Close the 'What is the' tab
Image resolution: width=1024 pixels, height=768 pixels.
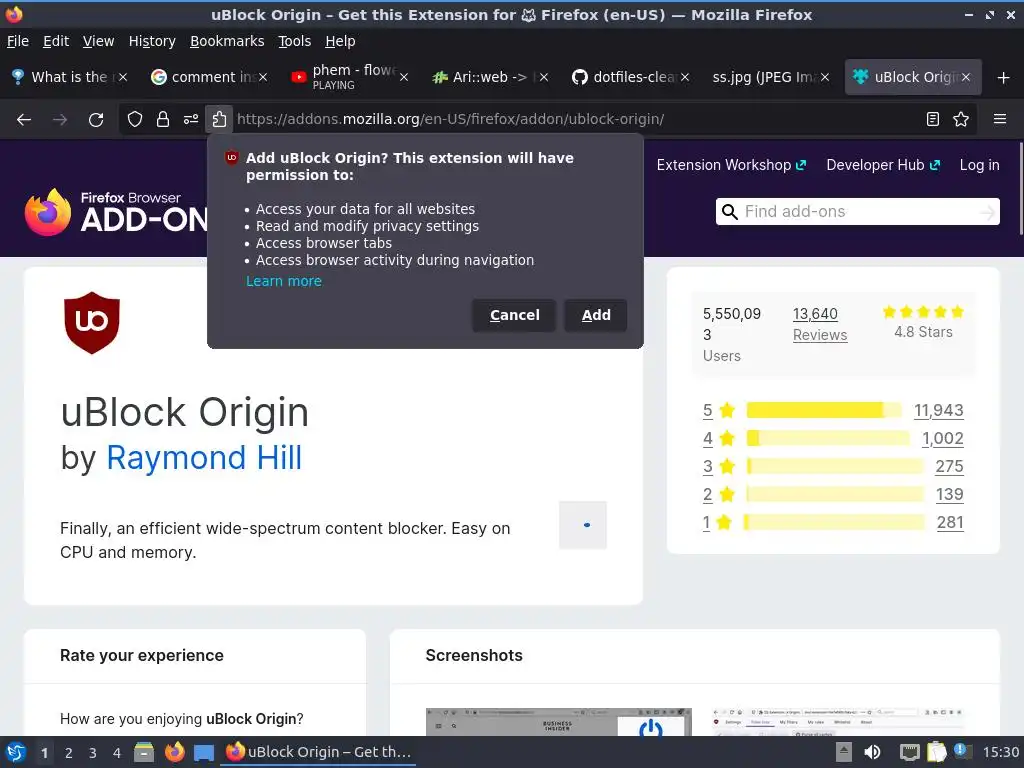(x=123, y=77)
